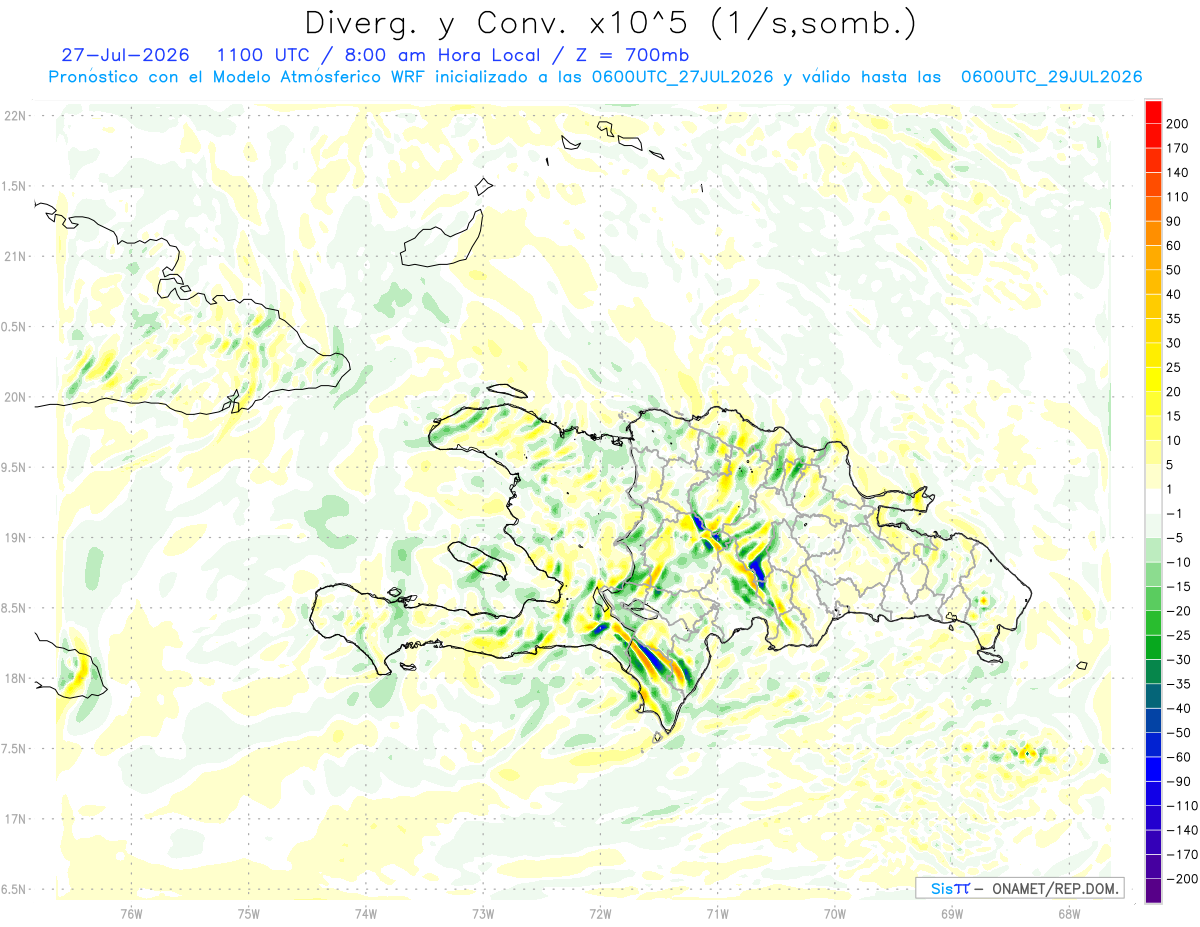Click the '0600UTC_27JUL2026' initialization time

click(x=682, y=77)
